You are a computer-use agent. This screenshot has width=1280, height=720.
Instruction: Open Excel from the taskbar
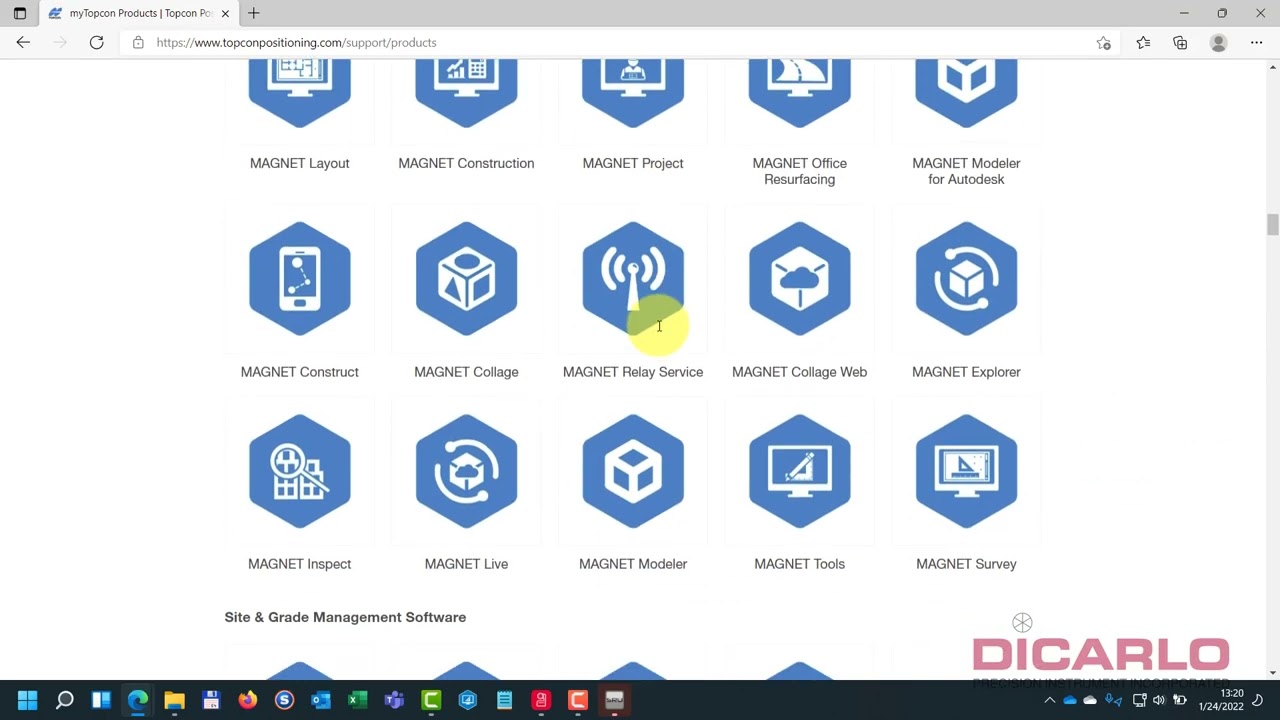(x=357, y=700)
